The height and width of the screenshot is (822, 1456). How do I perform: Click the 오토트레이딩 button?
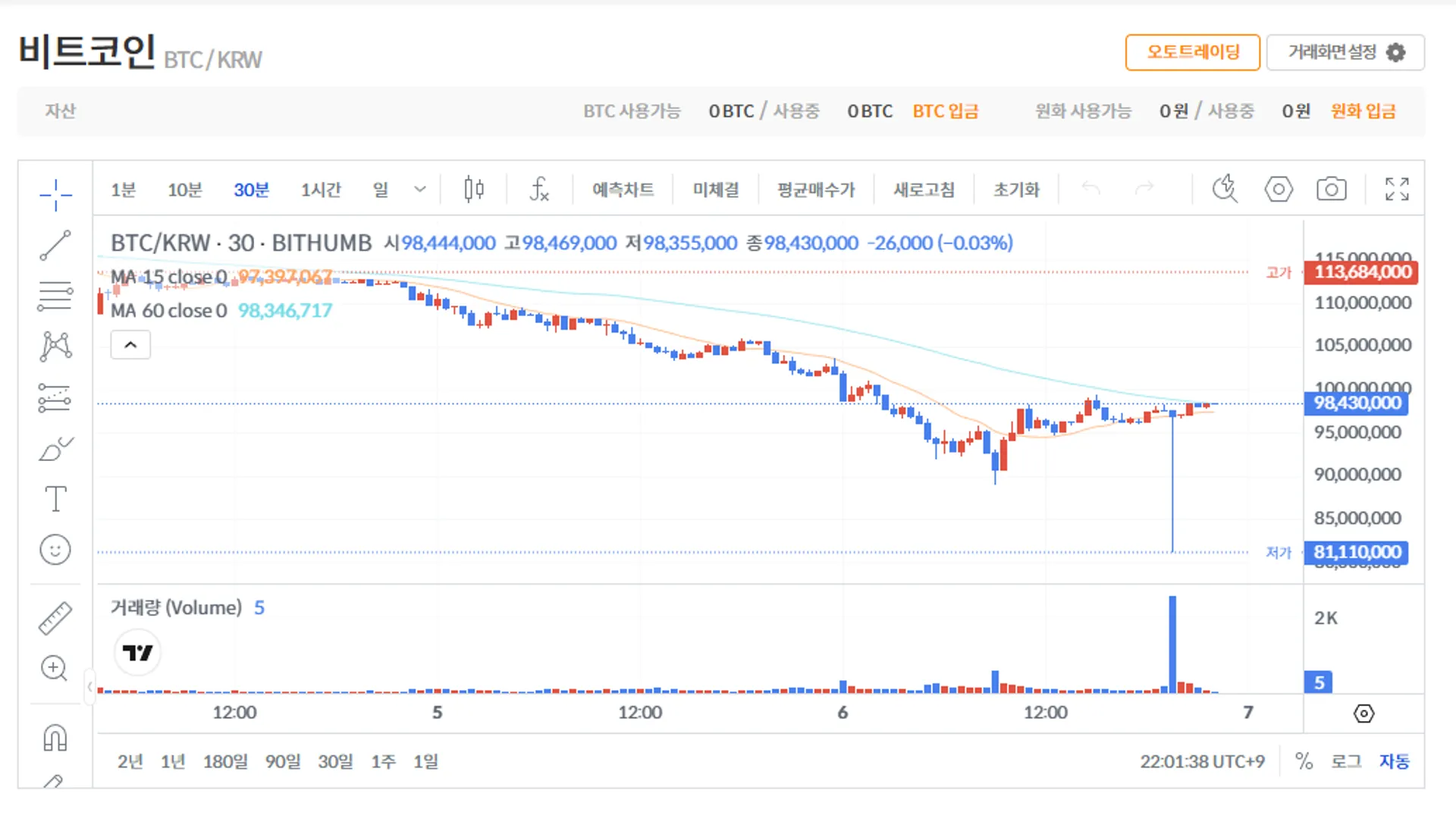(1192, 52)
